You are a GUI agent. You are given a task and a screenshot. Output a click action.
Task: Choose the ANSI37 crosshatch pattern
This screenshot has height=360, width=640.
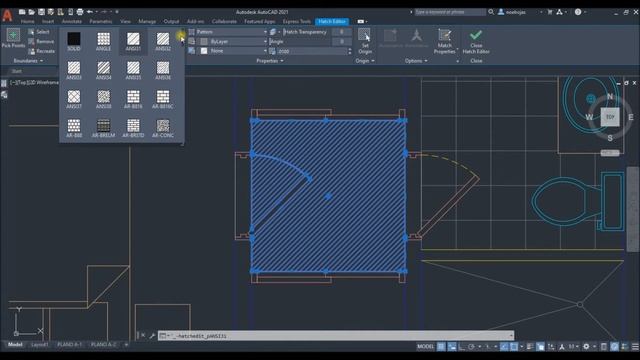74,97
